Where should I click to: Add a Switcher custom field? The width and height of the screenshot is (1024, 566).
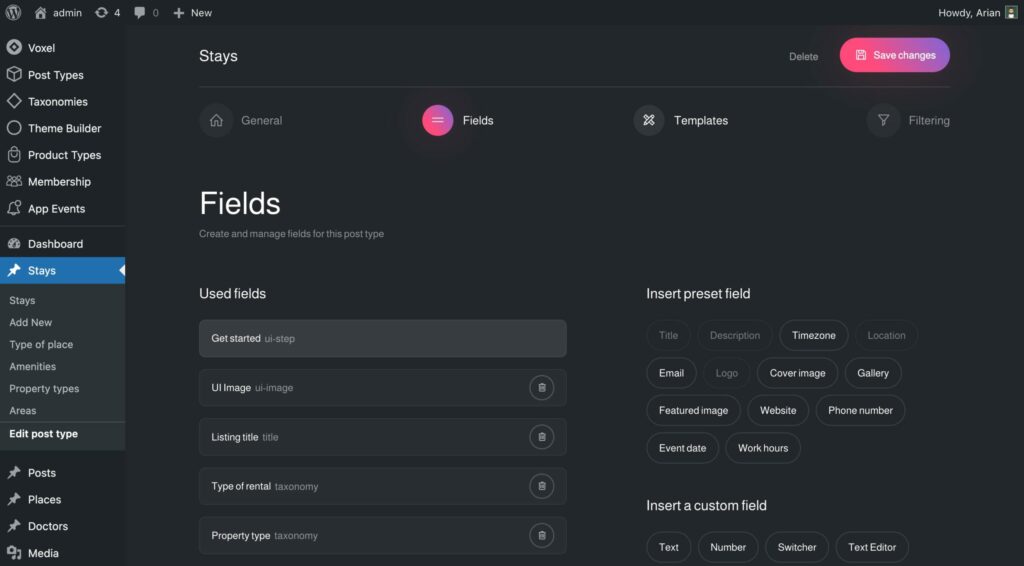coord(796,547)
